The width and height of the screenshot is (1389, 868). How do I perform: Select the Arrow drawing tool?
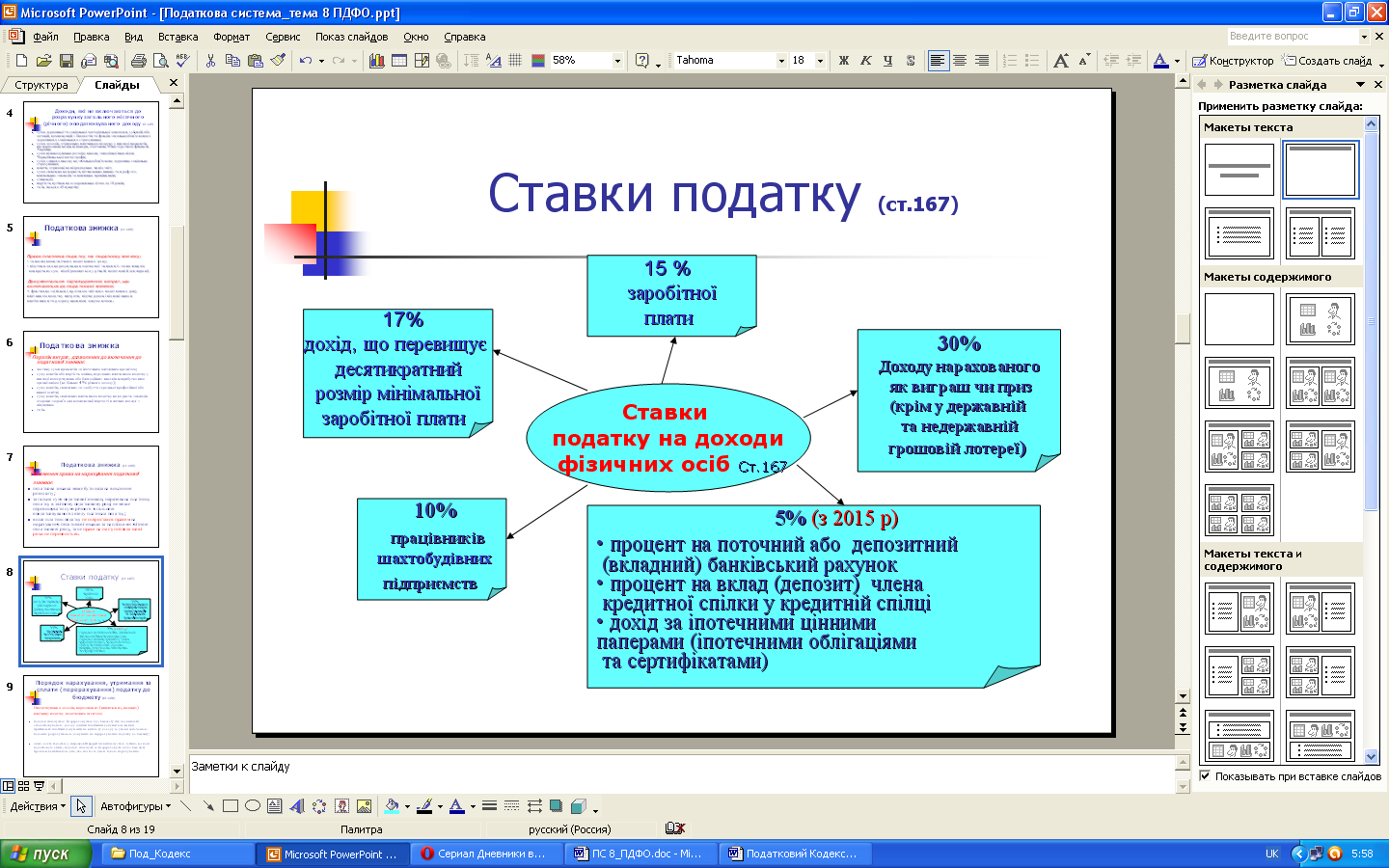click(207, 806)
